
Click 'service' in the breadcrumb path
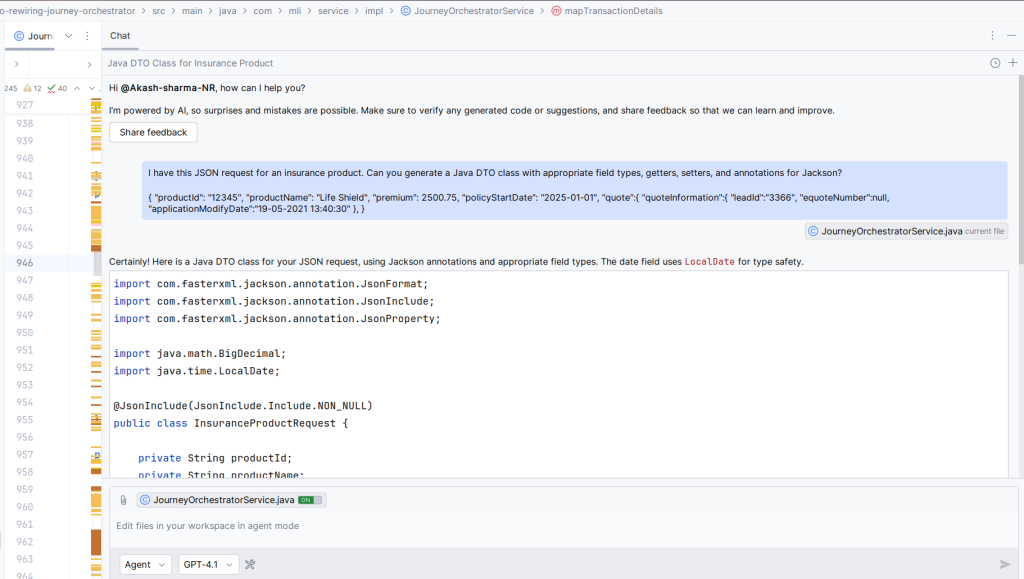[x=333, y=11]
